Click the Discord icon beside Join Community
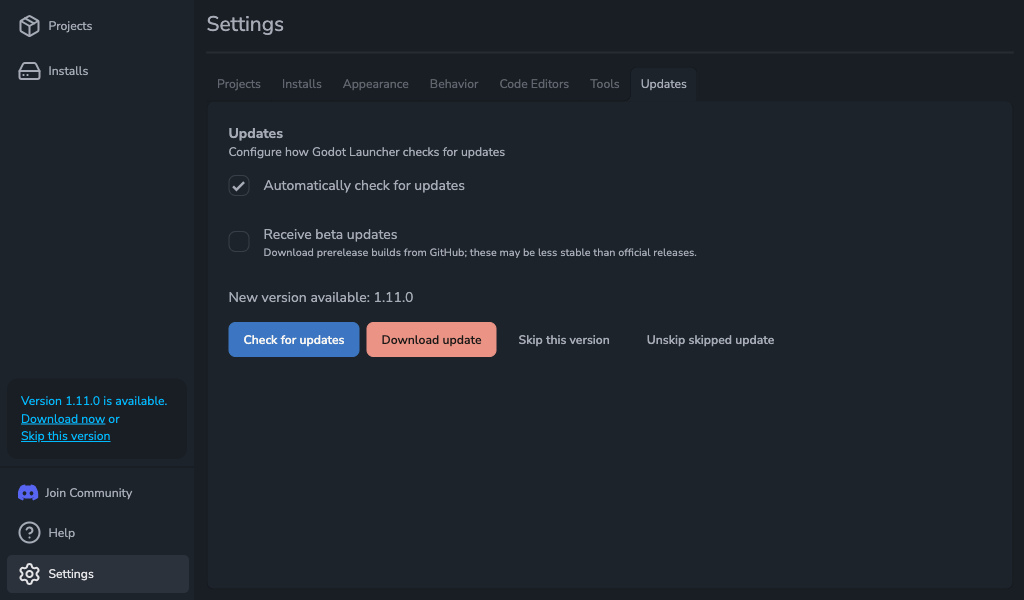The height and width of the screenshot is (600, 1024). click(x=28, y=493)
